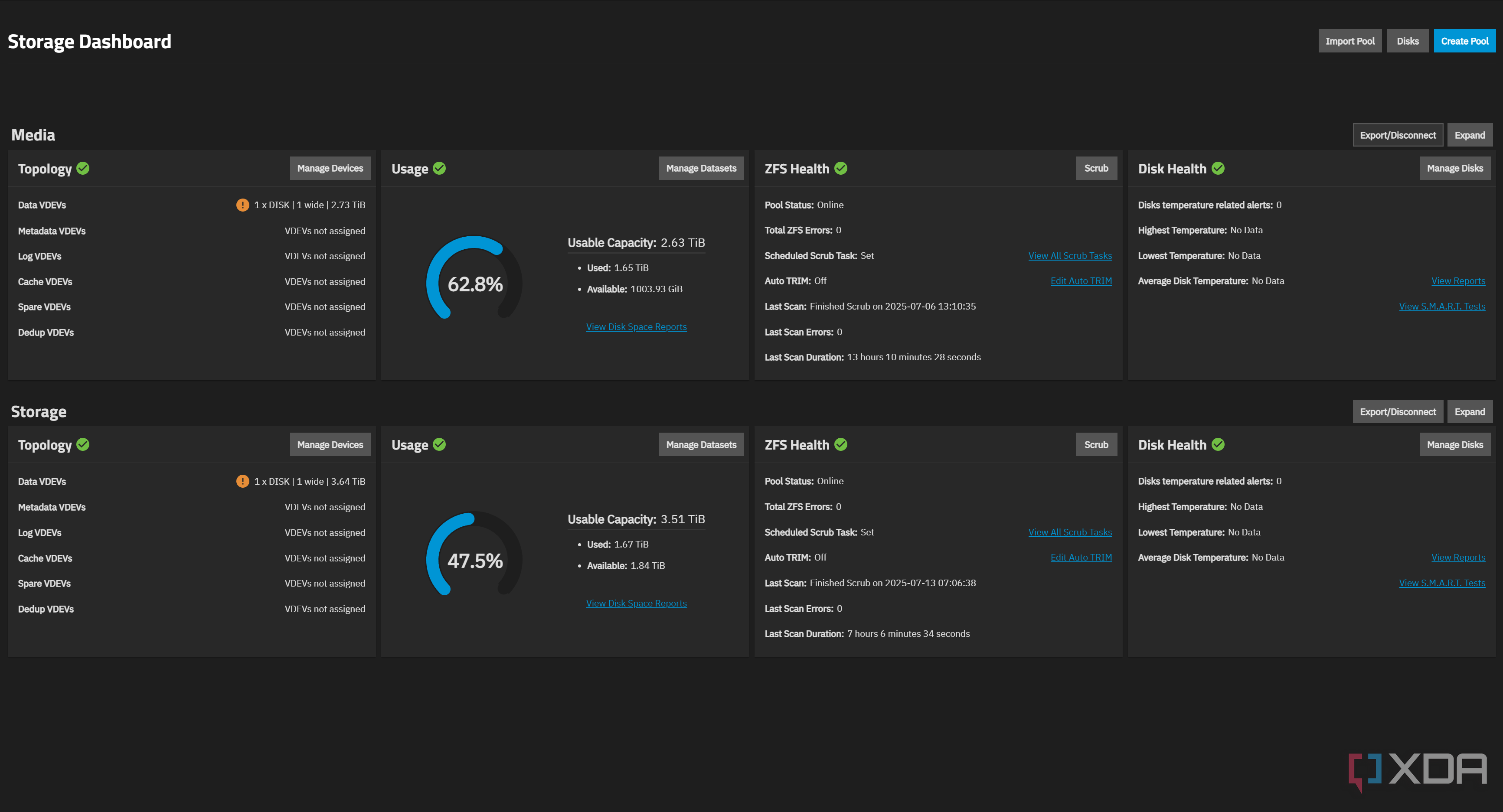Open View Reports in Media Disk Health
Image resolution: width=1503 pixels, height=812 pixels.
click(x=1458, y=280)
